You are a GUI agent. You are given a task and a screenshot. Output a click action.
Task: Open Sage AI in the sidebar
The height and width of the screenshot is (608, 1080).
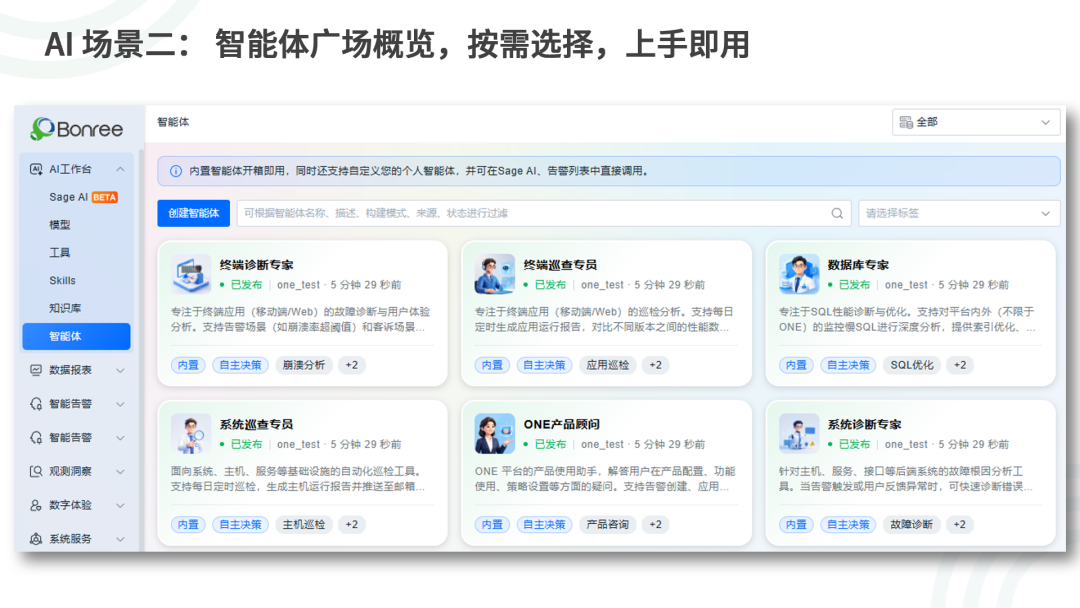(68, 197)
